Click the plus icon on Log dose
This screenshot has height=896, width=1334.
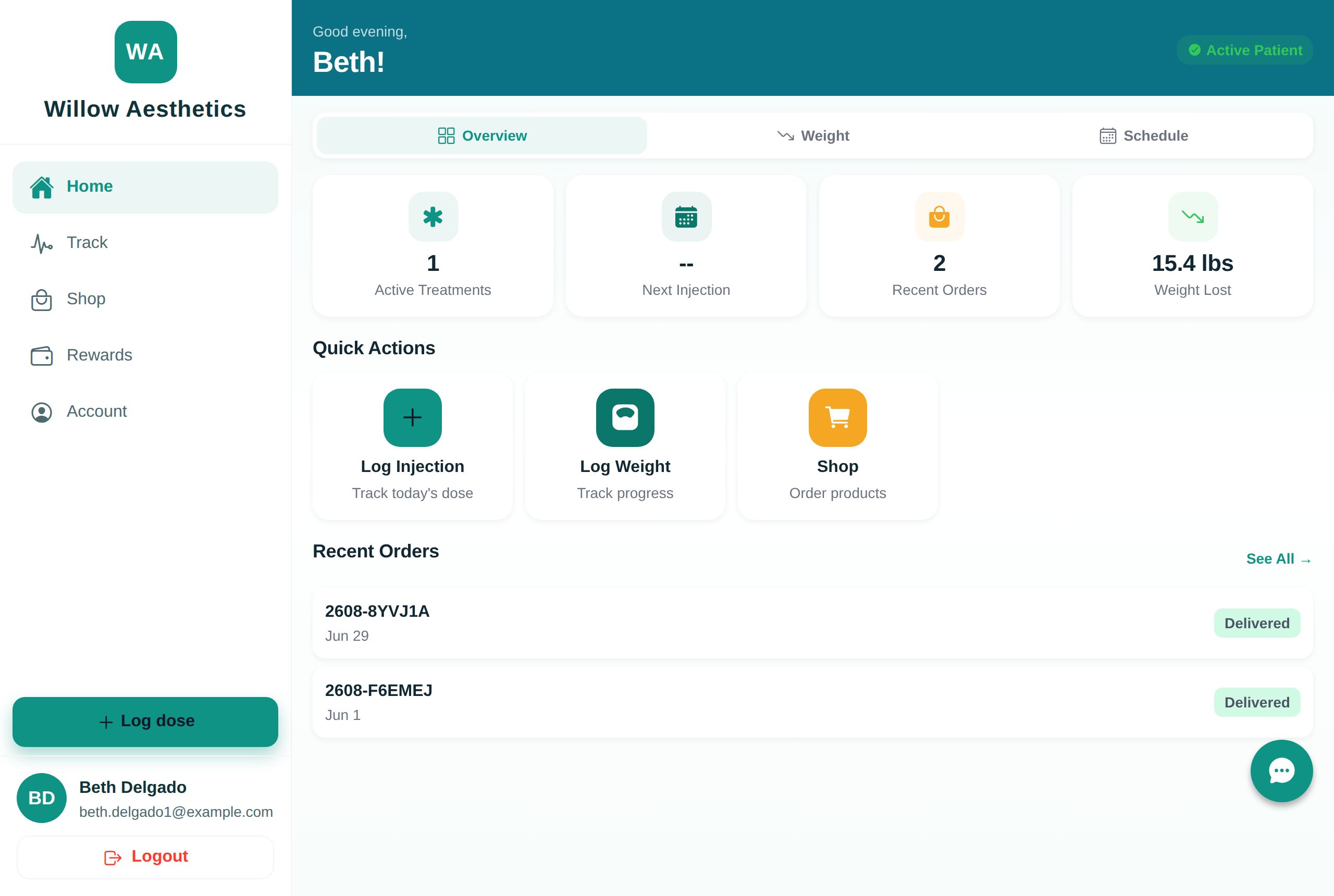tap(106, 723)
